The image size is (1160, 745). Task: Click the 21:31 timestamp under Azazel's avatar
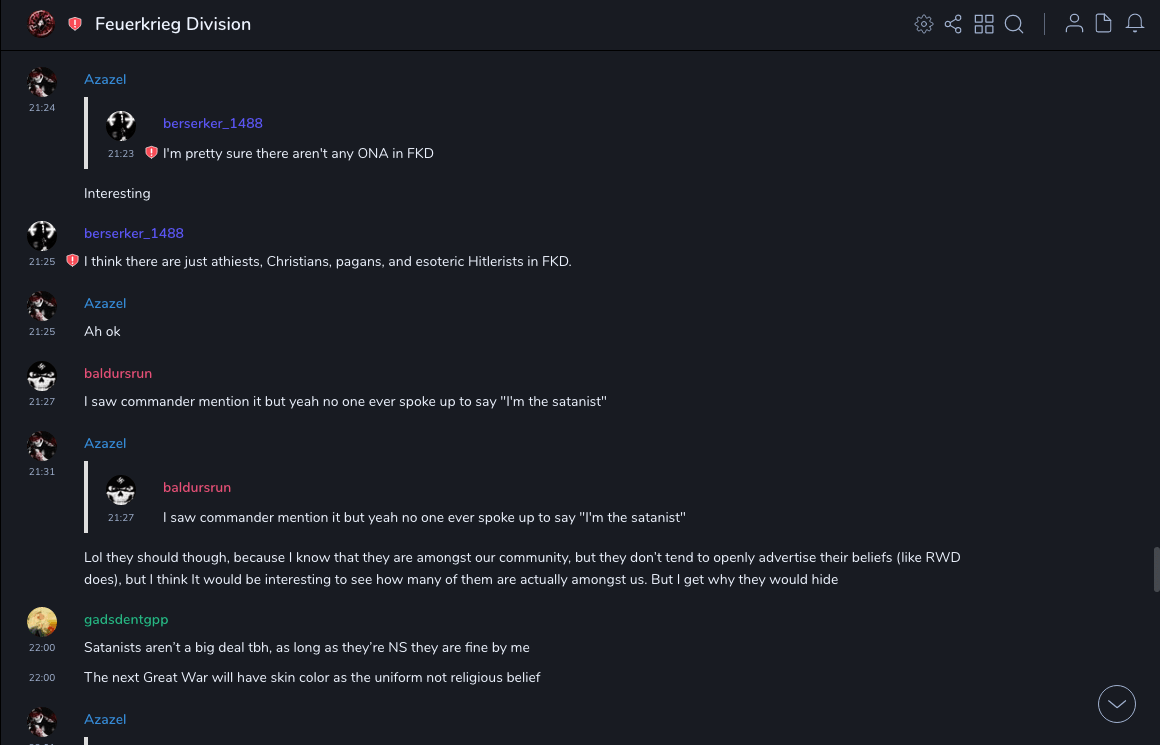tap(42, 472)
